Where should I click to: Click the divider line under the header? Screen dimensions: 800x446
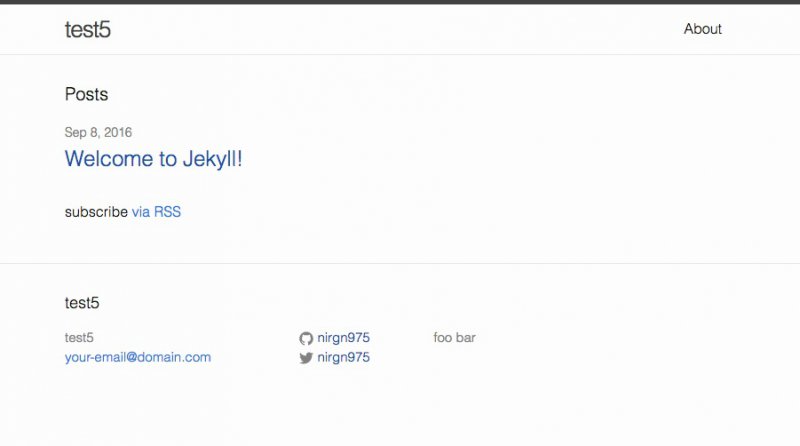(x=400, y=54)
